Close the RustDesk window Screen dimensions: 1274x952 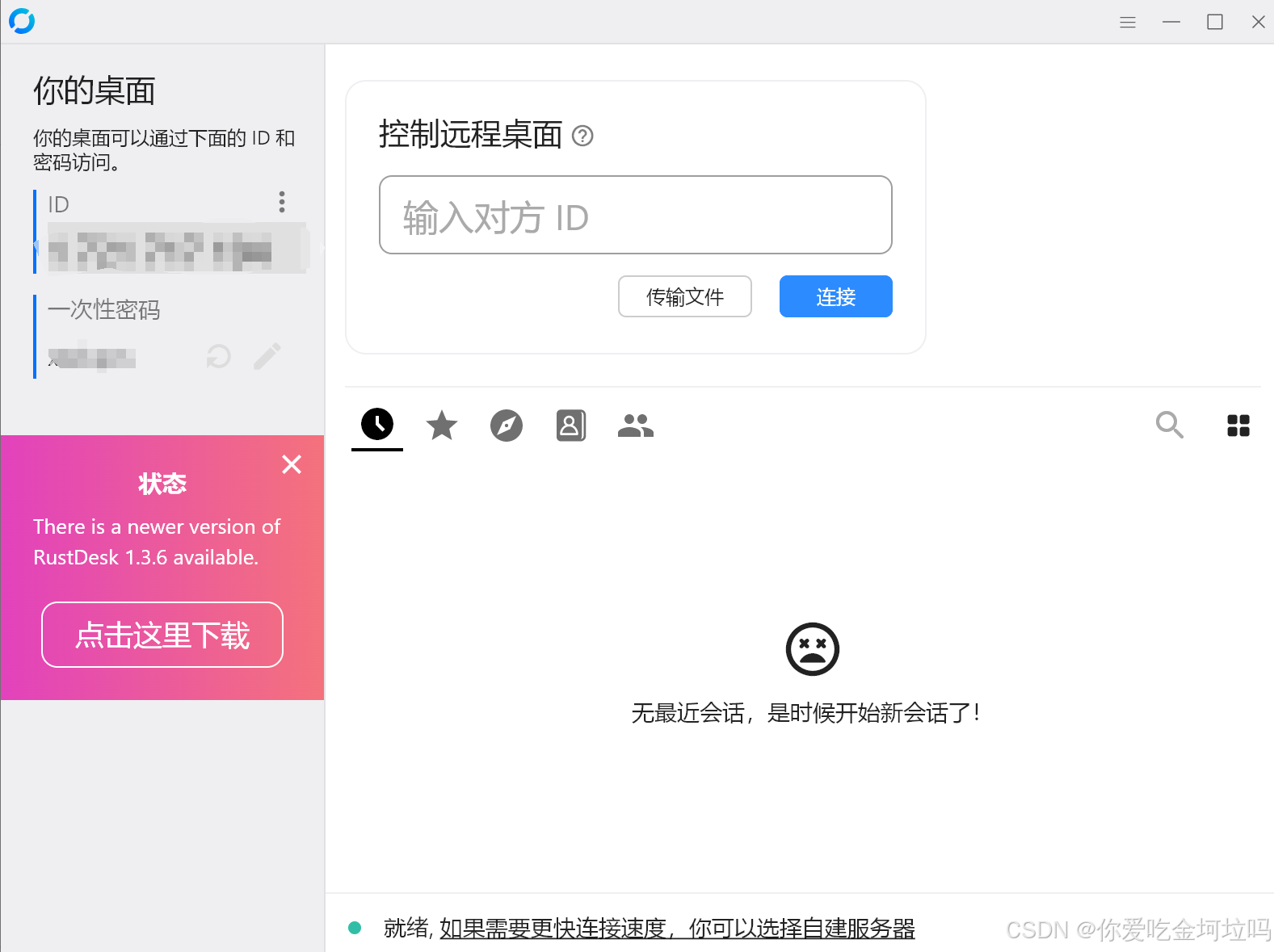tap(1258, 23)
